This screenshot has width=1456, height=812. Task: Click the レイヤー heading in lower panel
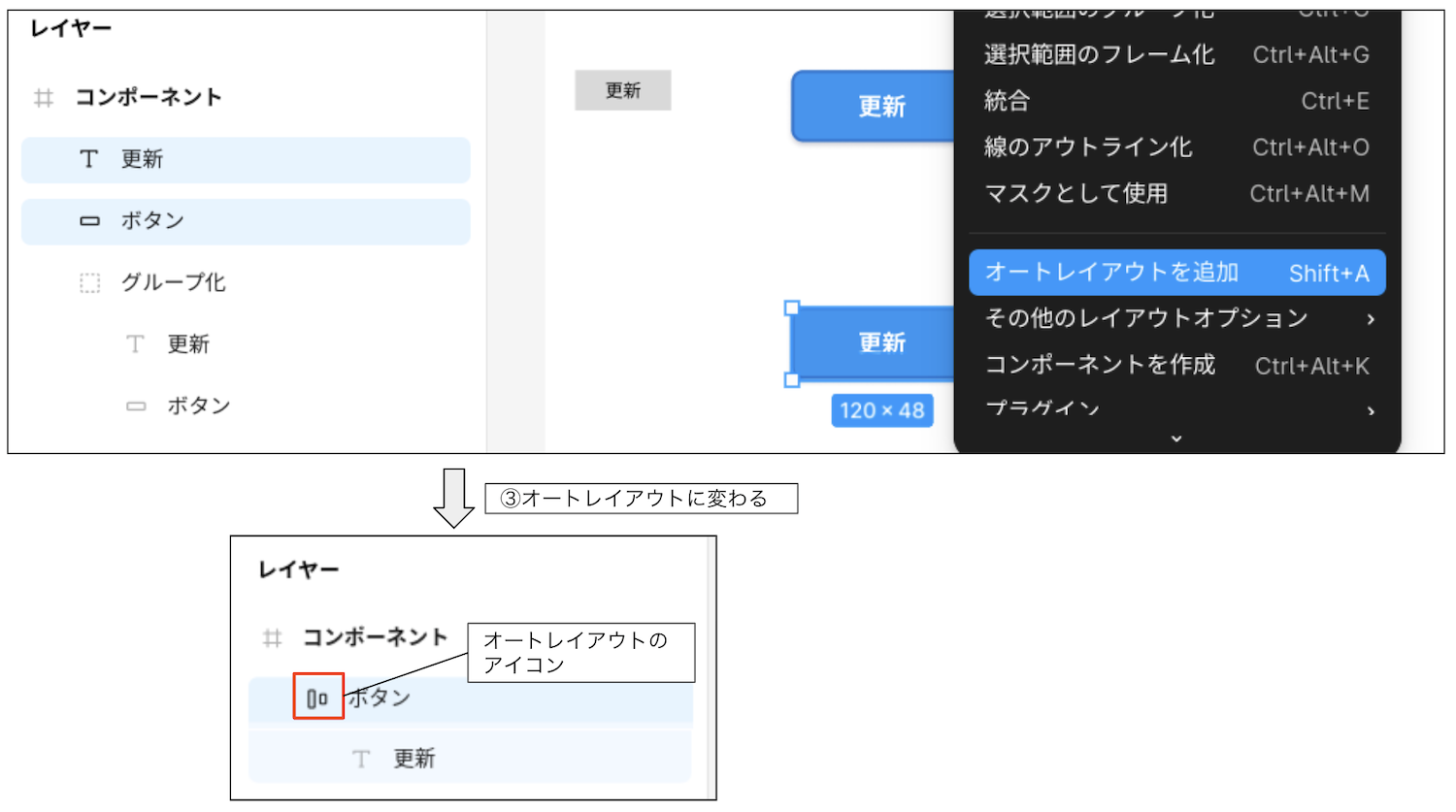coord(299,569)
